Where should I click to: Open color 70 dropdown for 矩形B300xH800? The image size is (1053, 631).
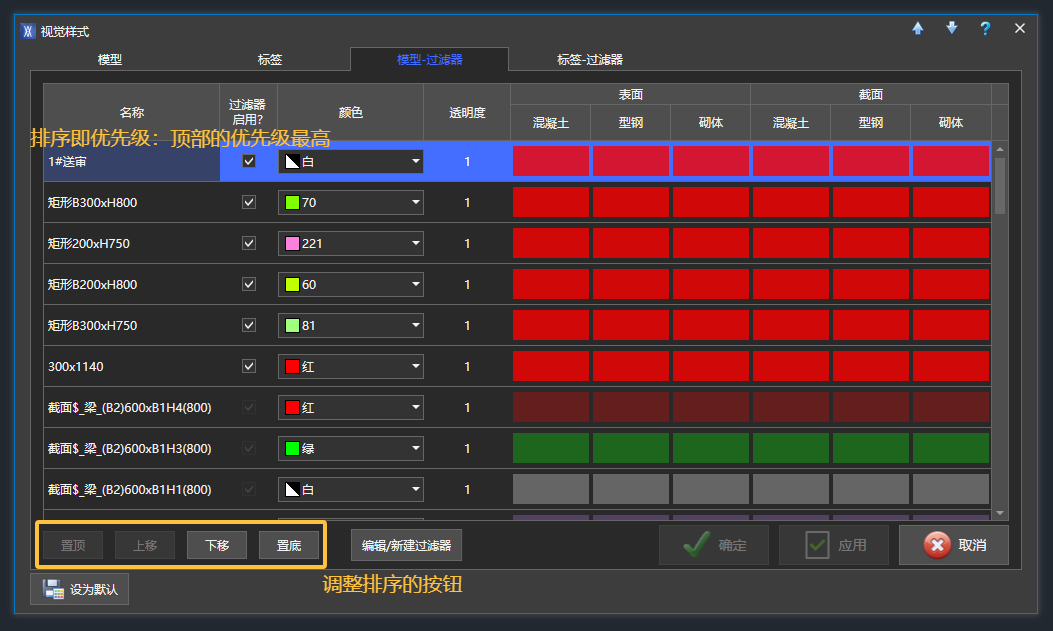tap(351, 202)
